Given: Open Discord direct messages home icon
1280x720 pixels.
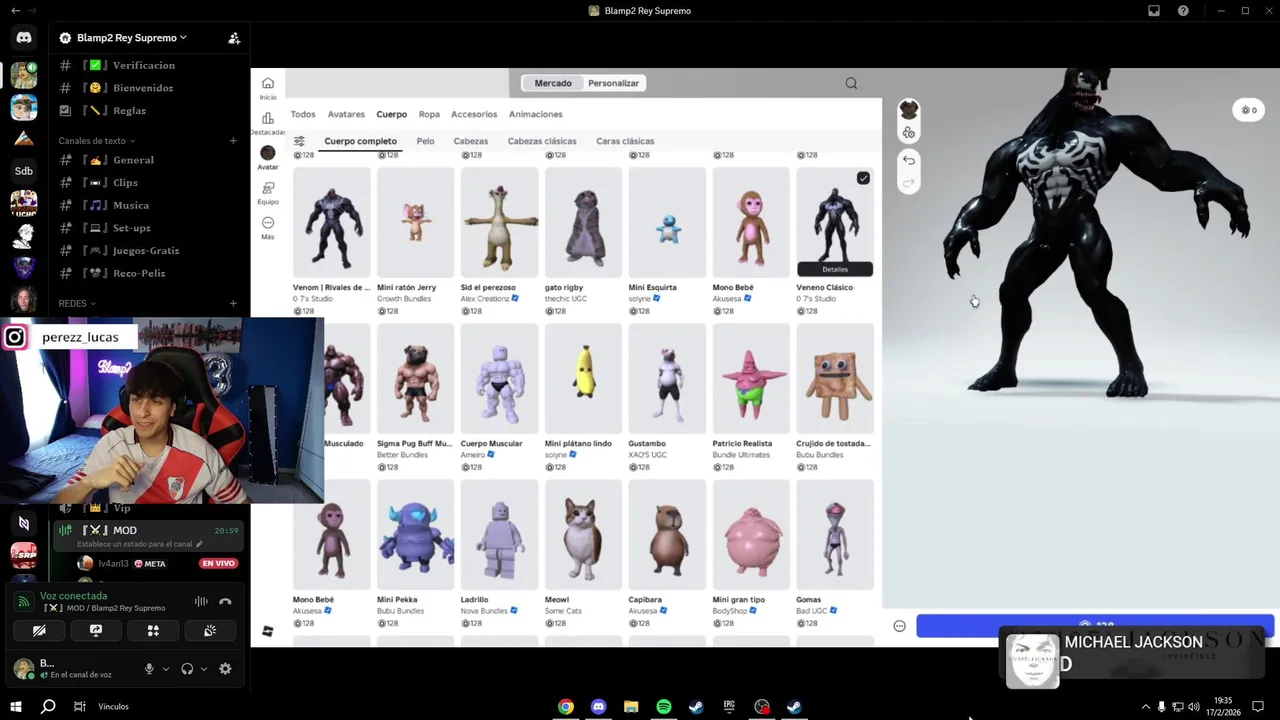Looking at the screenshot, I should (x=24, y=38).
